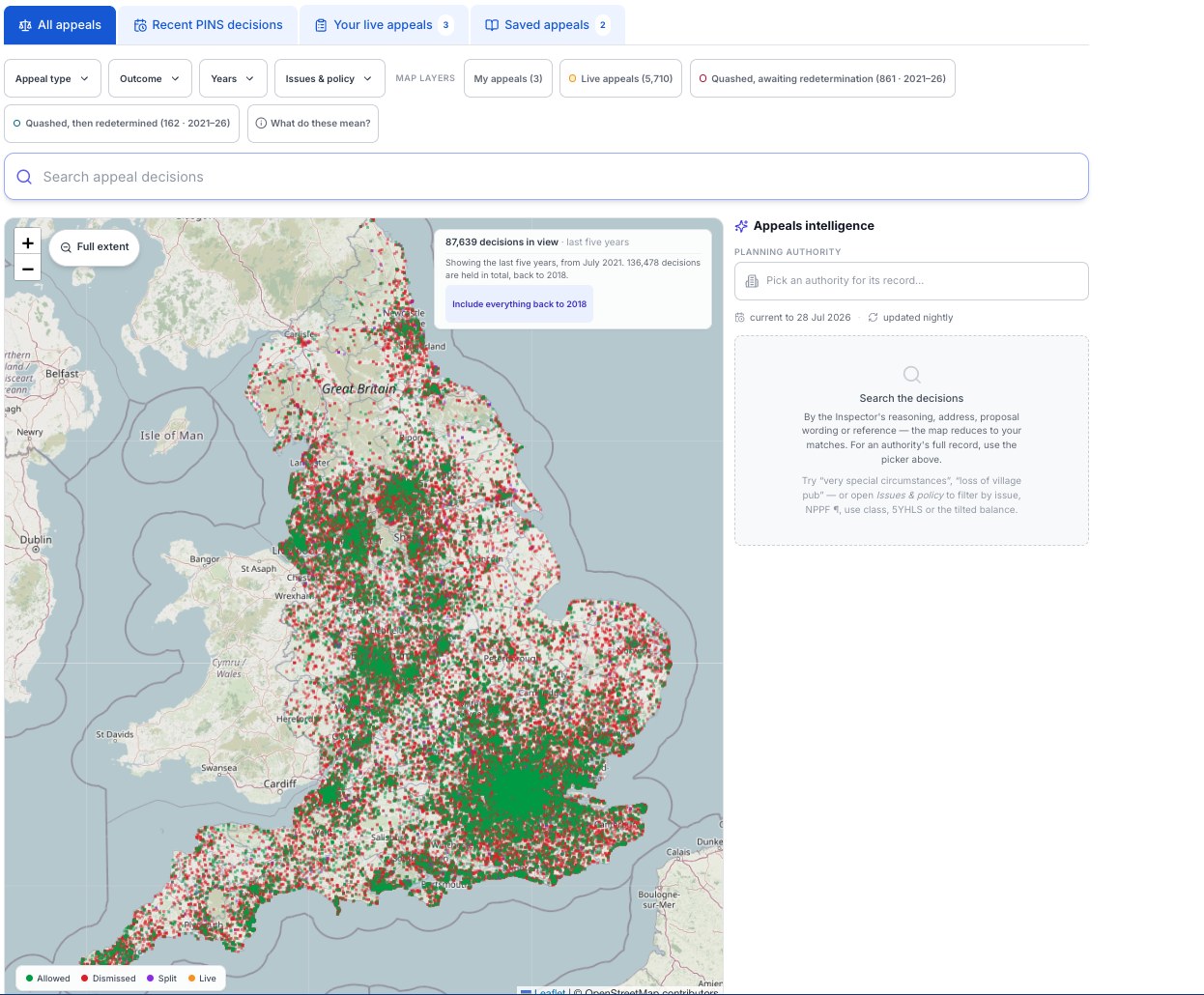
Task: Click the Bangor label on the map
Action: pos(205,559)
